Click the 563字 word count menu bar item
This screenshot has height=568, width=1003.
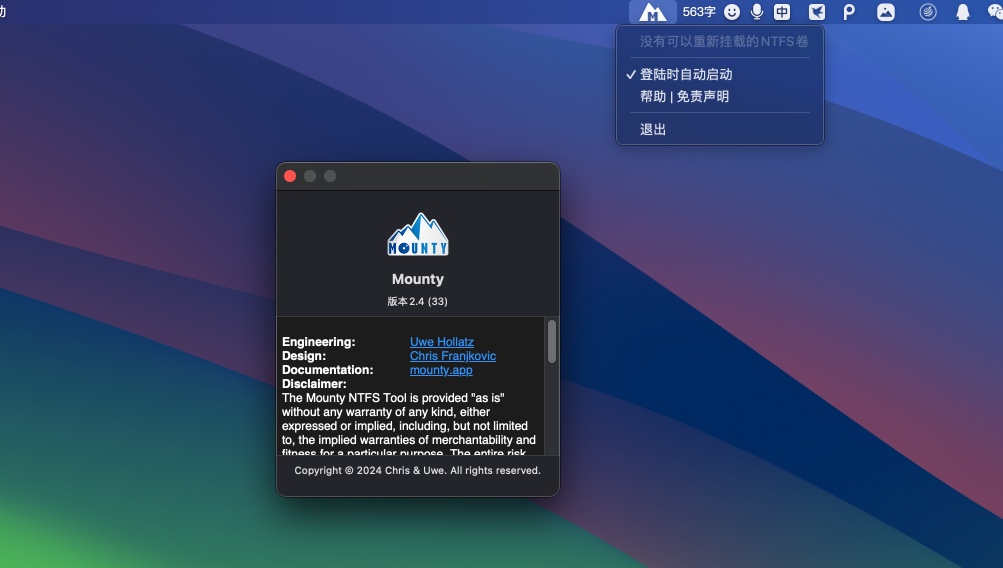699,12
